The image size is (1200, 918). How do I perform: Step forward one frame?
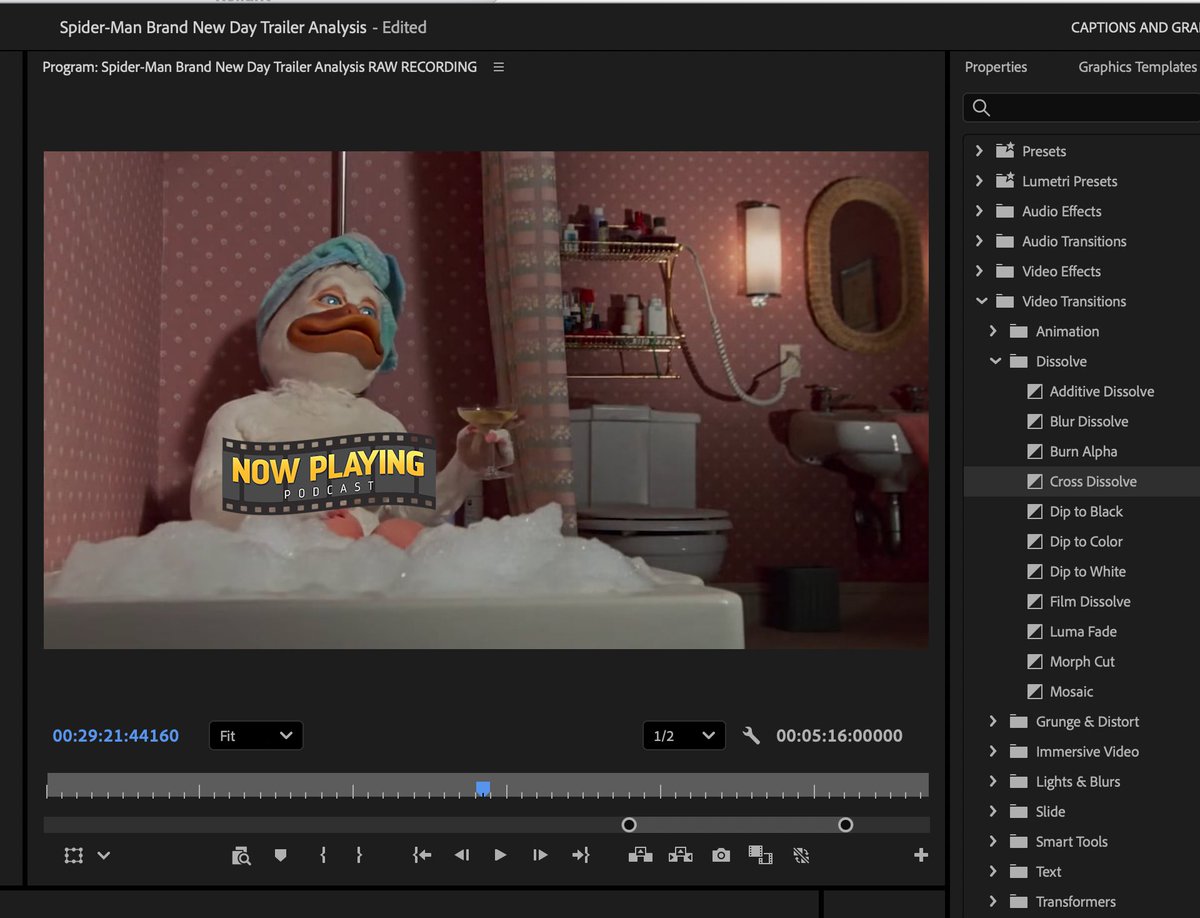(540, 855)
